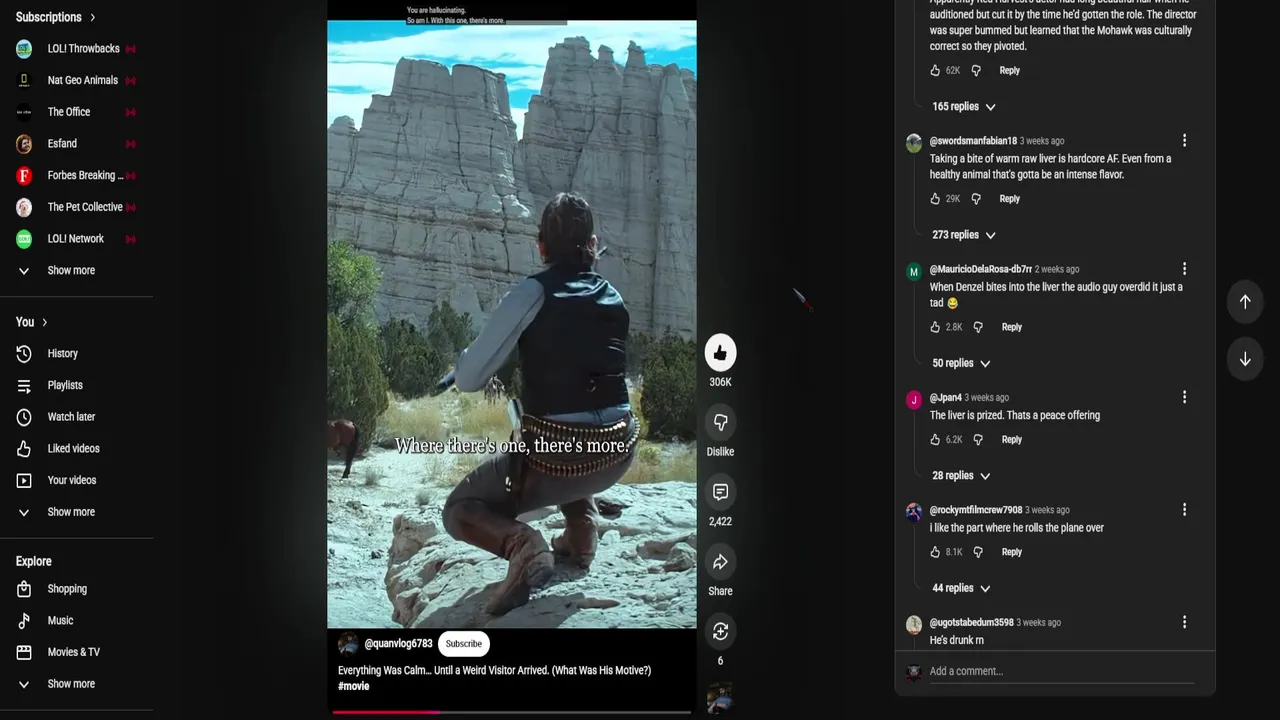Like the raw liver comment with 29K
The width and height of the screenshot is (1280, 720).
point(935,198)
